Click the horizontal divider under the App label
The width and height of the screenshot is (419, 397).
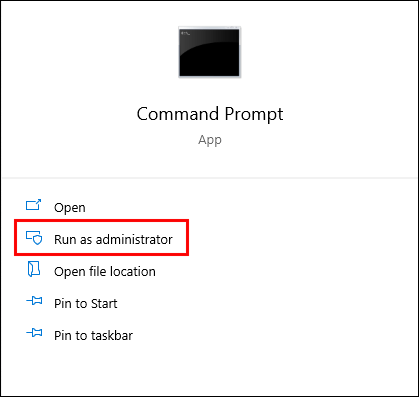[209, 178]
